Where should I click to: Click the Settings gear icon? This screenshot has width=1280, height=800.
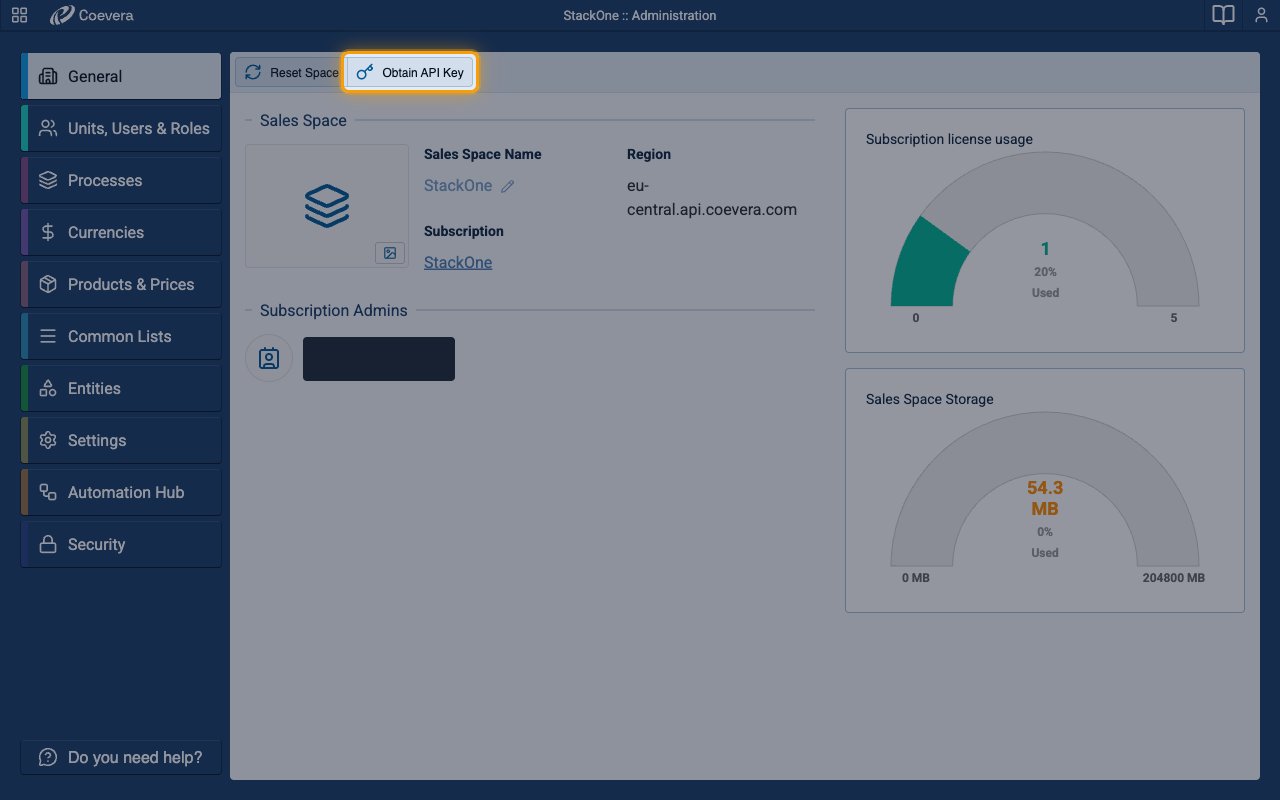[x=47, y=440]
